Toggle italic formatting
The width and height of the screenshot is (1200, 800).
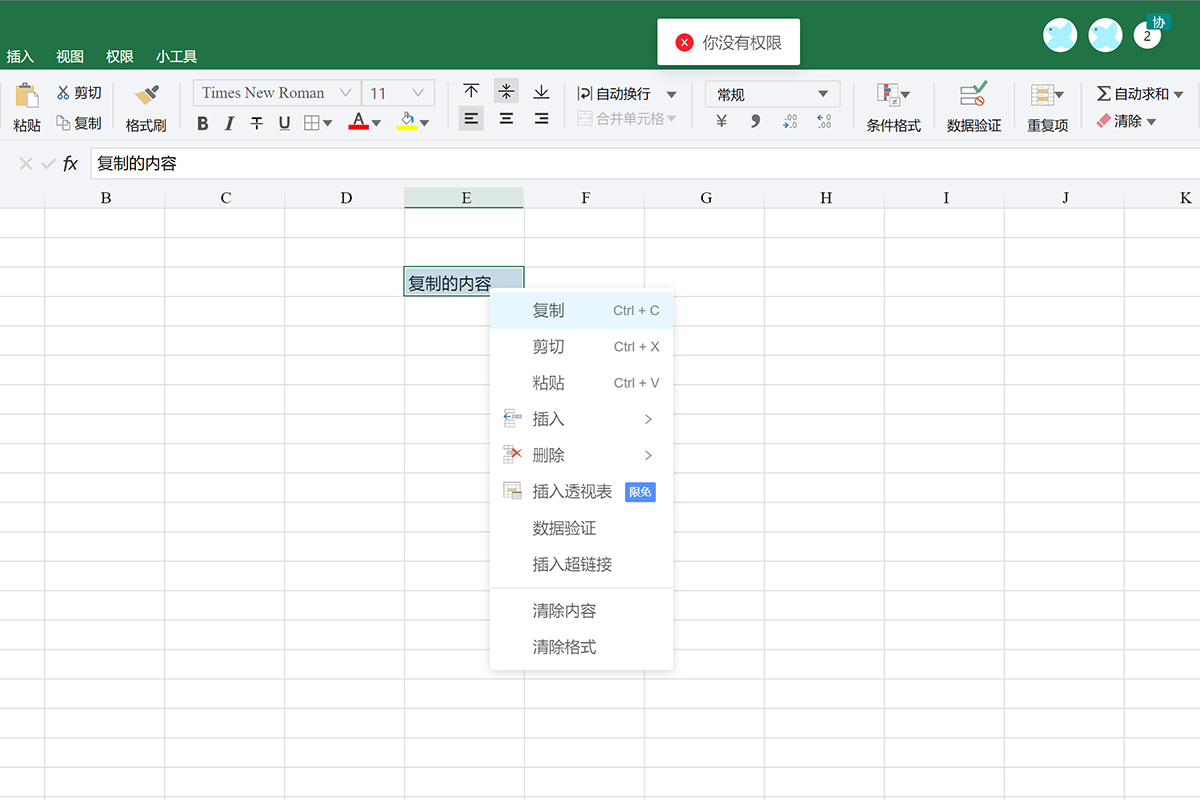pyautogui.click(x=230, y=123)
